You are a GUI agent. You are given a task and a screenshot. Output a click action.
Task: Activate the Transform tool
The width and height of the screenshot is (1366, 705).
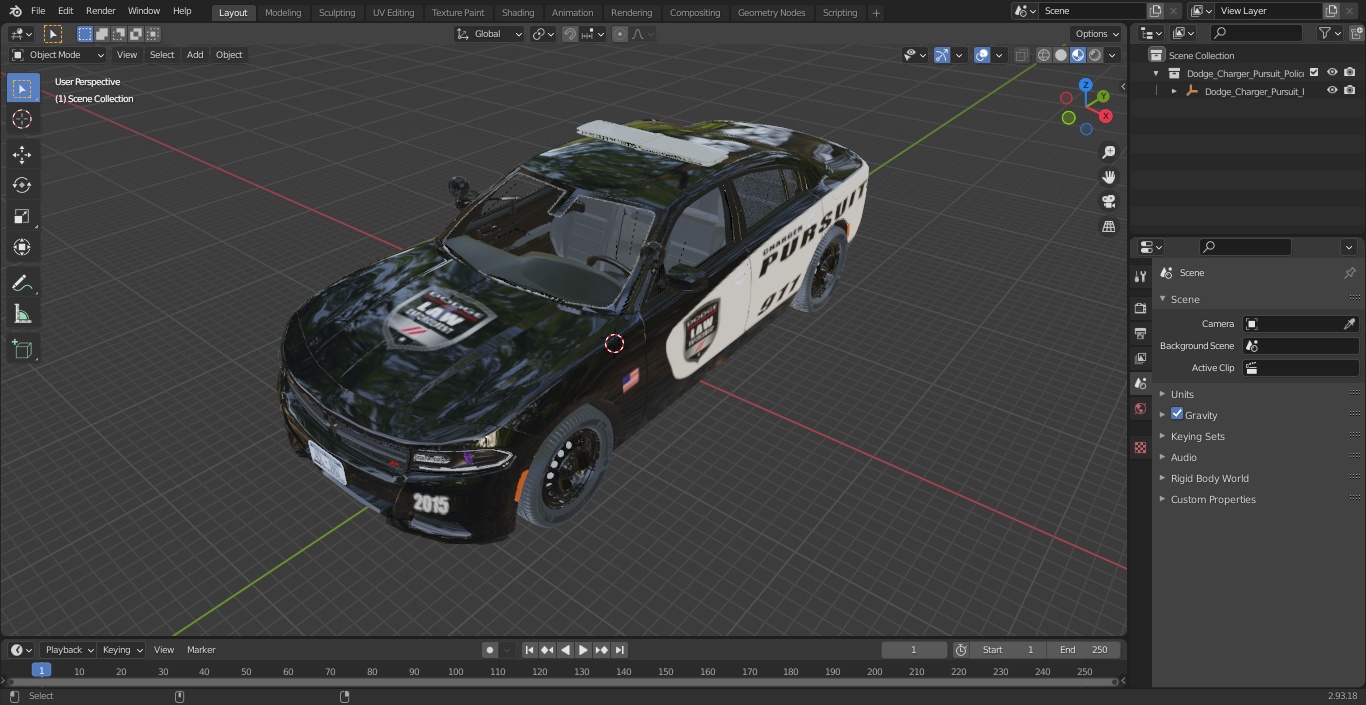tap(22, 247)
